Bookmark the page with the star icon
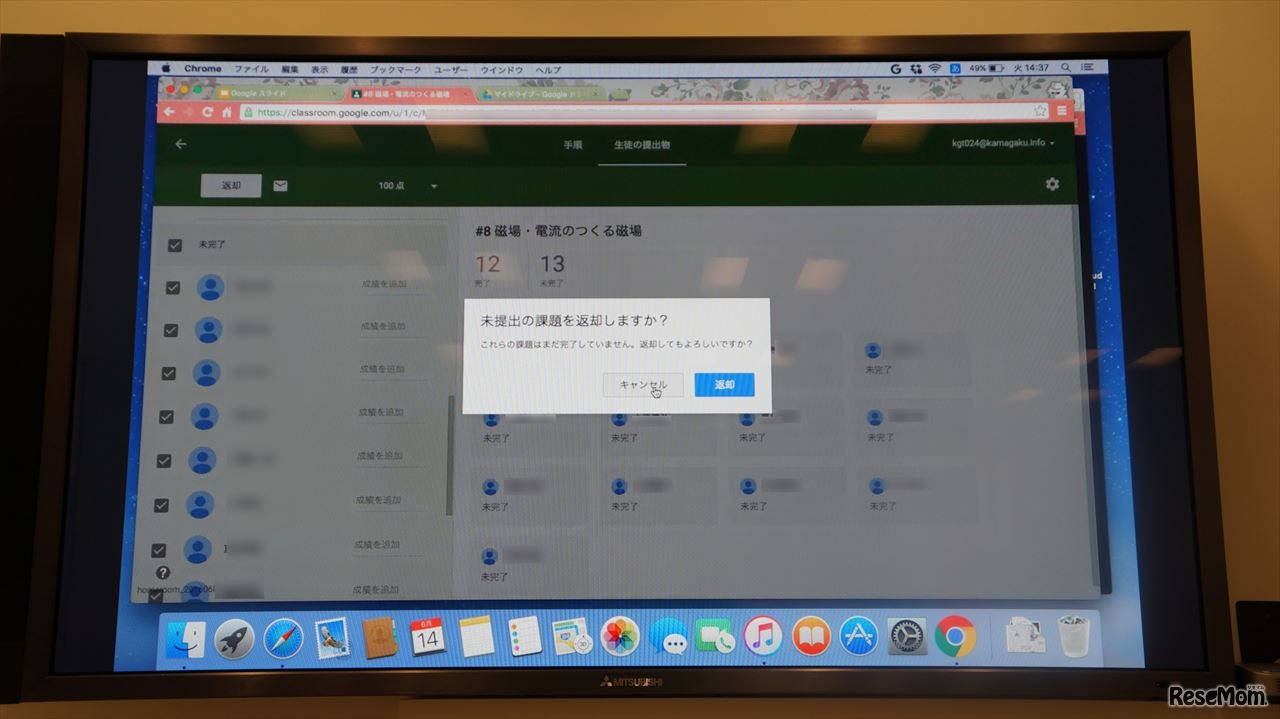The width and height of the screenshot is (1280, 719). tap(1040, 110)
